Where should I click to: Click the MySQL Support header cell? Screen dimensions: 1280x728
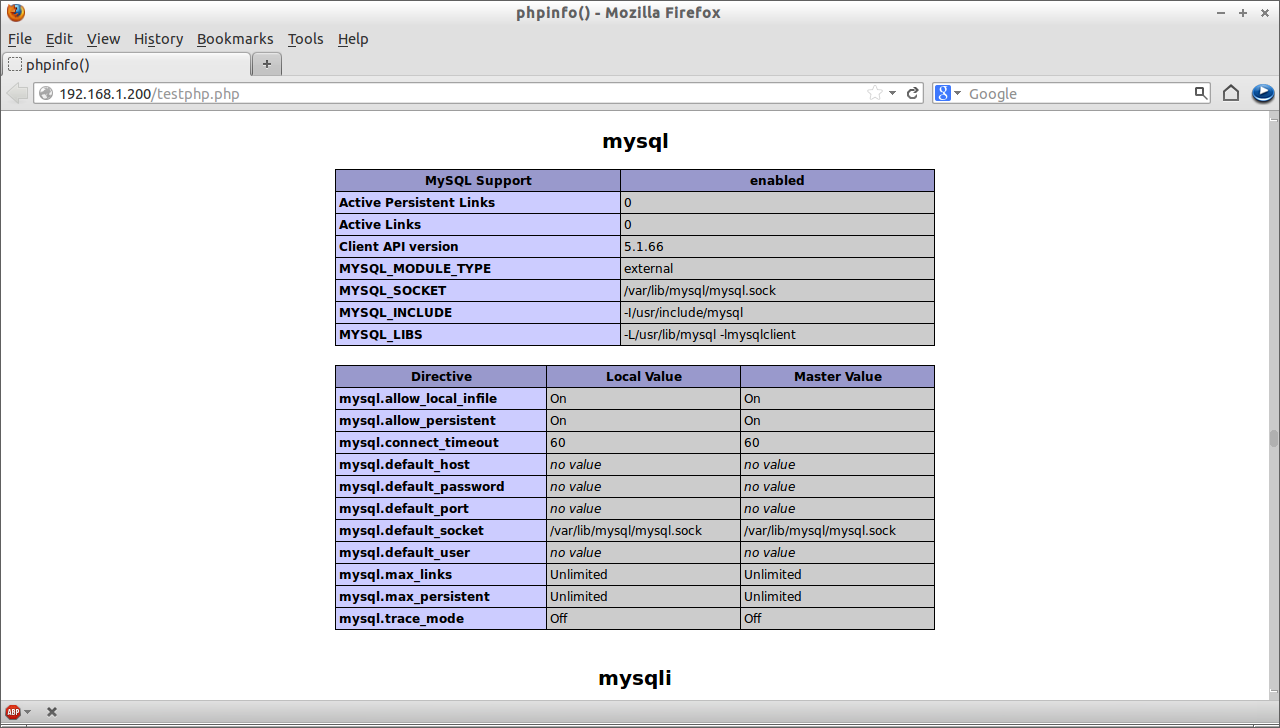pos(478,181)
